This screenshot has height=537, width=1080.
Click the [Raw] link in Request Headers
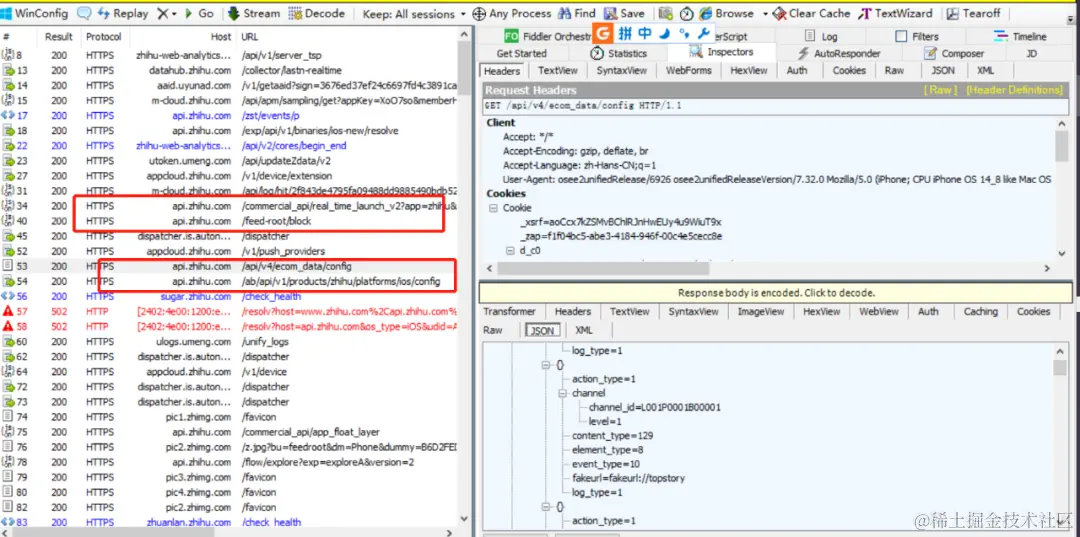[940, 90]
